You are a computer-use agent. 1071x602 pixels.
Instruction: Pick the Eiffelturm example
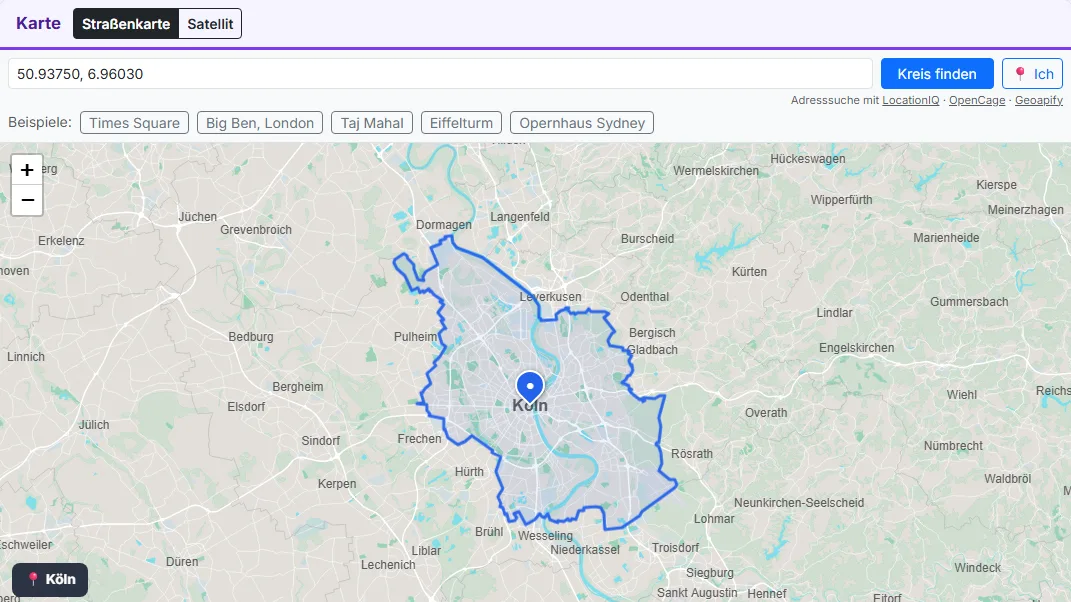461,123
